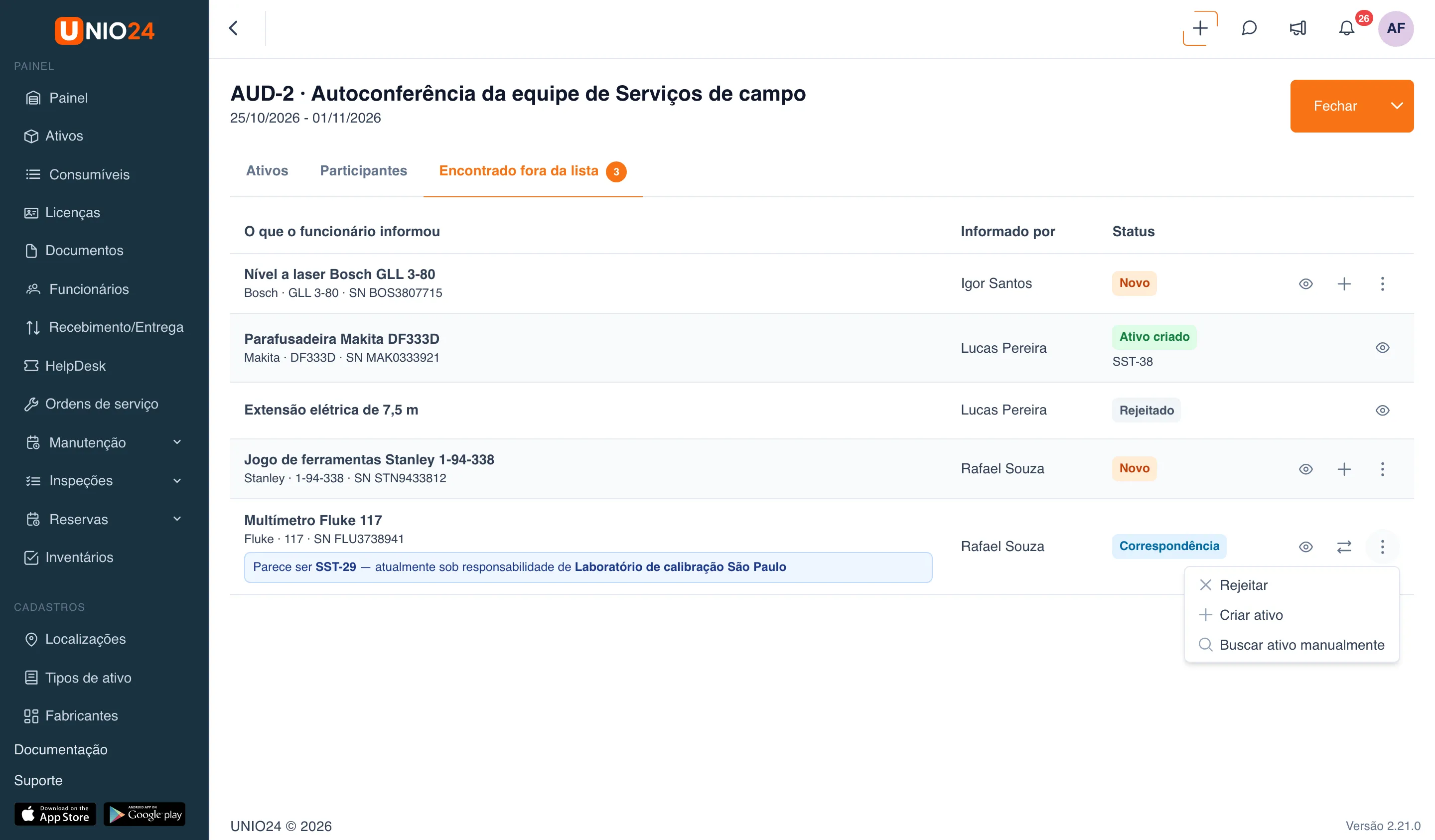Open the Documentação link
The height and width of the screenshot is (840, 1435).
[x=60, y=749]
